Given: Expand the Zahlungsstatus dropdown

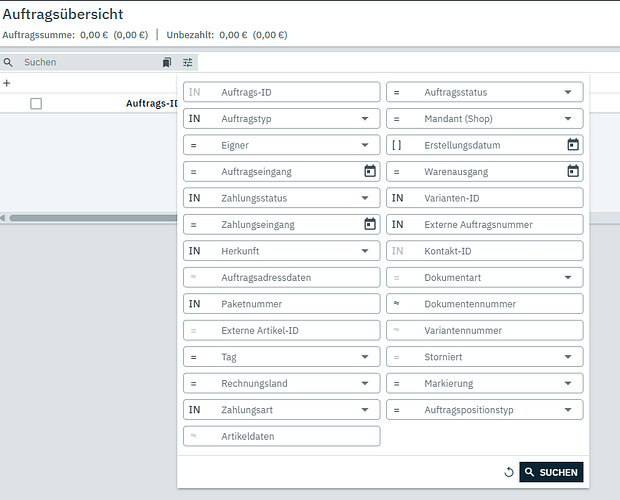Looking at the screenshot, I should coord(365,198).
